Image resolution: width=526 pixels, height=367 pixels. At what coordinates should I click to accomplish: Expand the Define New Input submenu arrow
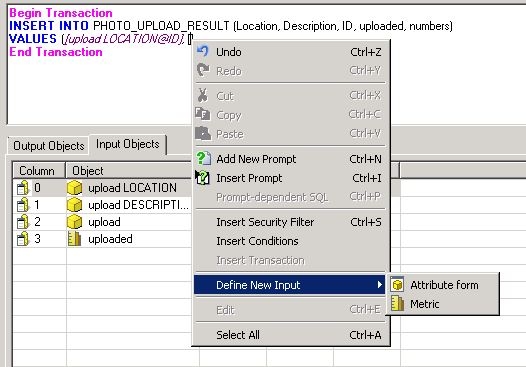[379, 284]
